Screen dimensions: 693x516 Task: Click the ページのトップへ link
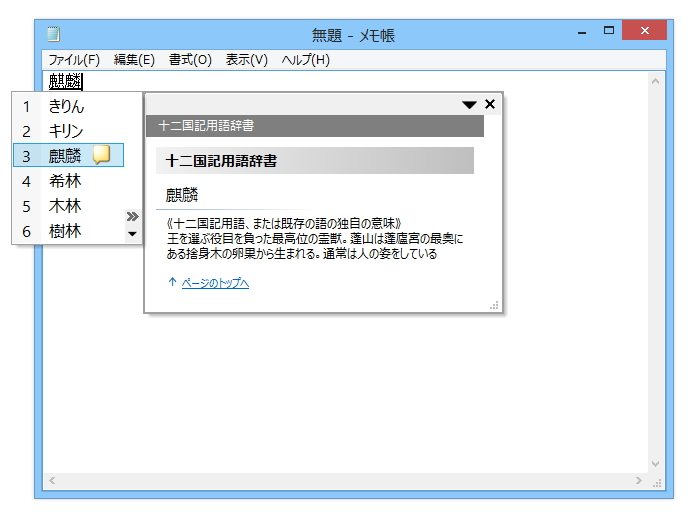(215, 283)
